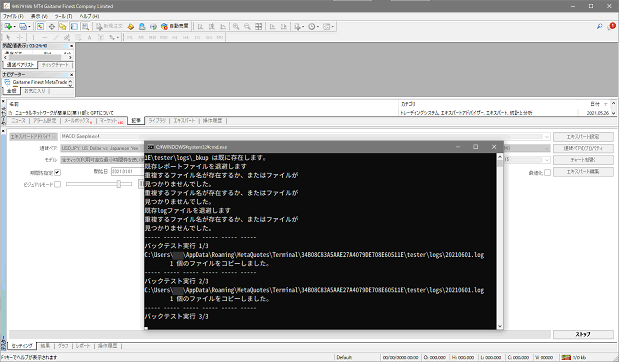The image size is (619, 362).
Task: Switch to tester Results tab
Action: [45, 346]
